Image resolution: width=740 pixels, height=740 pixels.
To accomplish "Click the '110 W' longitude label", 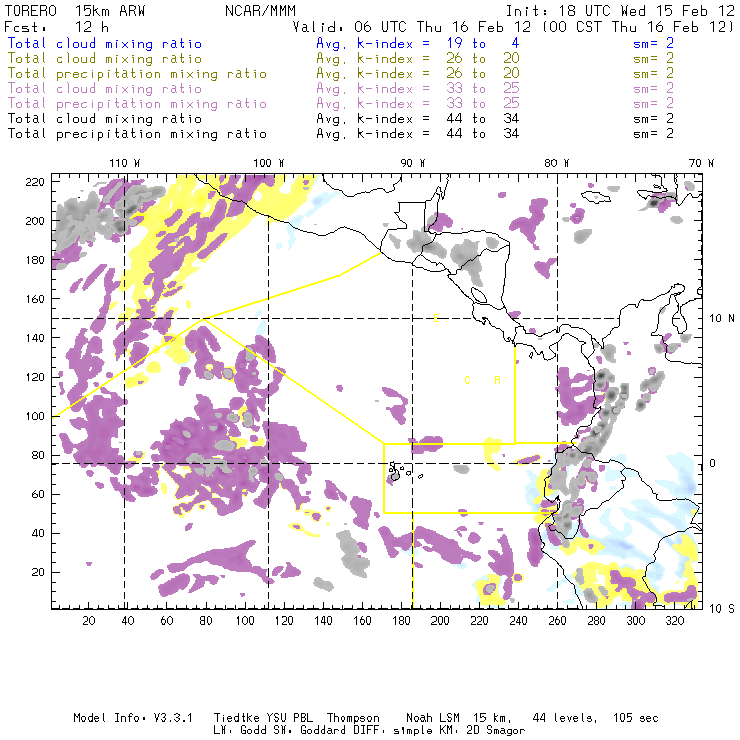I will point(125,163).
